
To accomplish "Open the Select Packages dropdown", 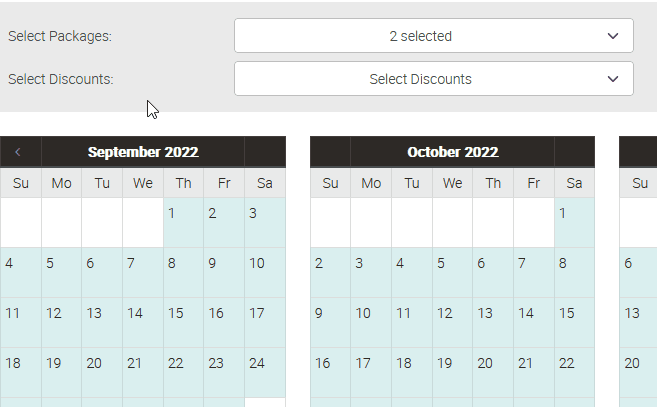I will [x=433, y=36].
